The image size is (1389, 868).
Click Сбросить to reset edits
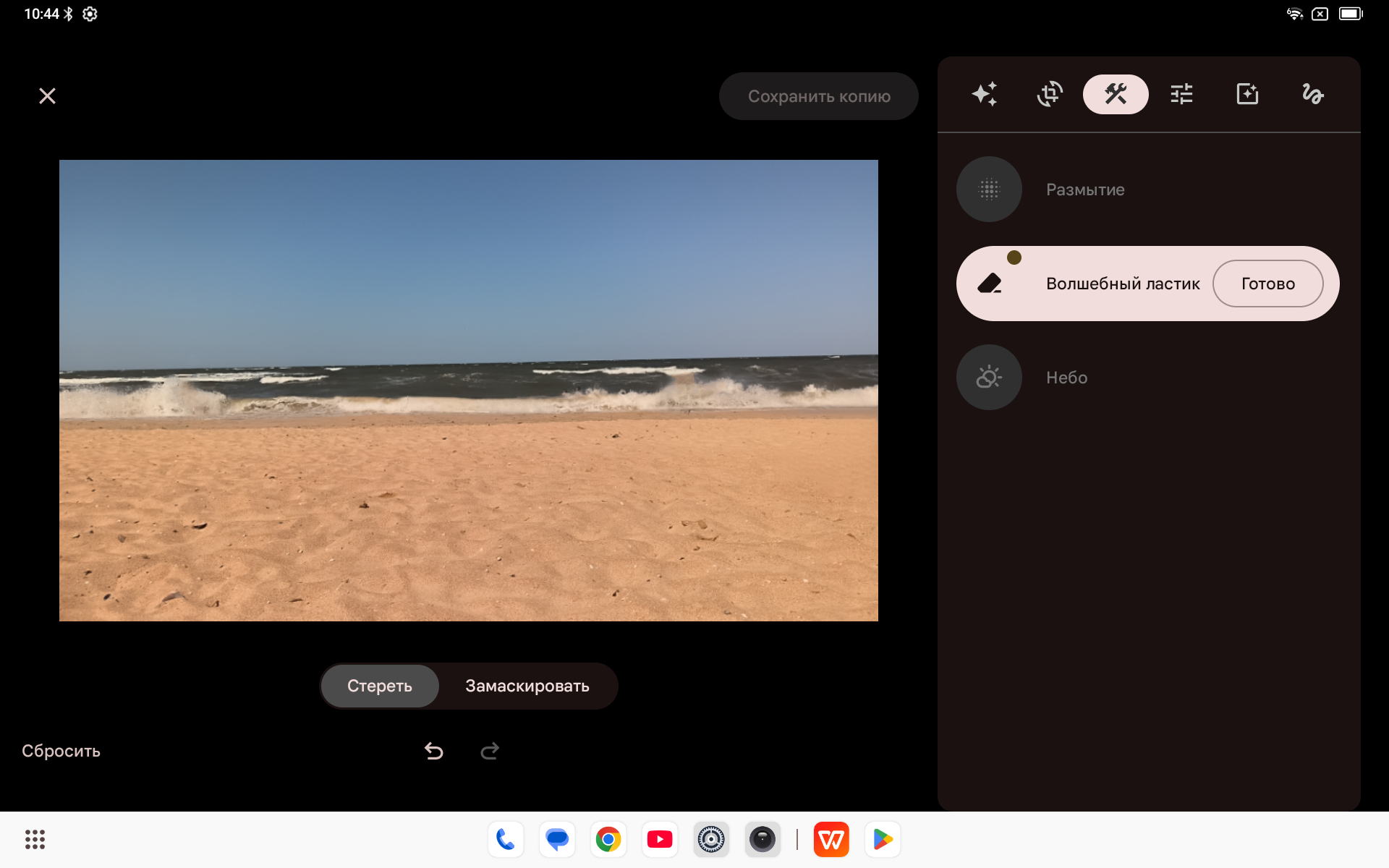[x=61, y=751]
